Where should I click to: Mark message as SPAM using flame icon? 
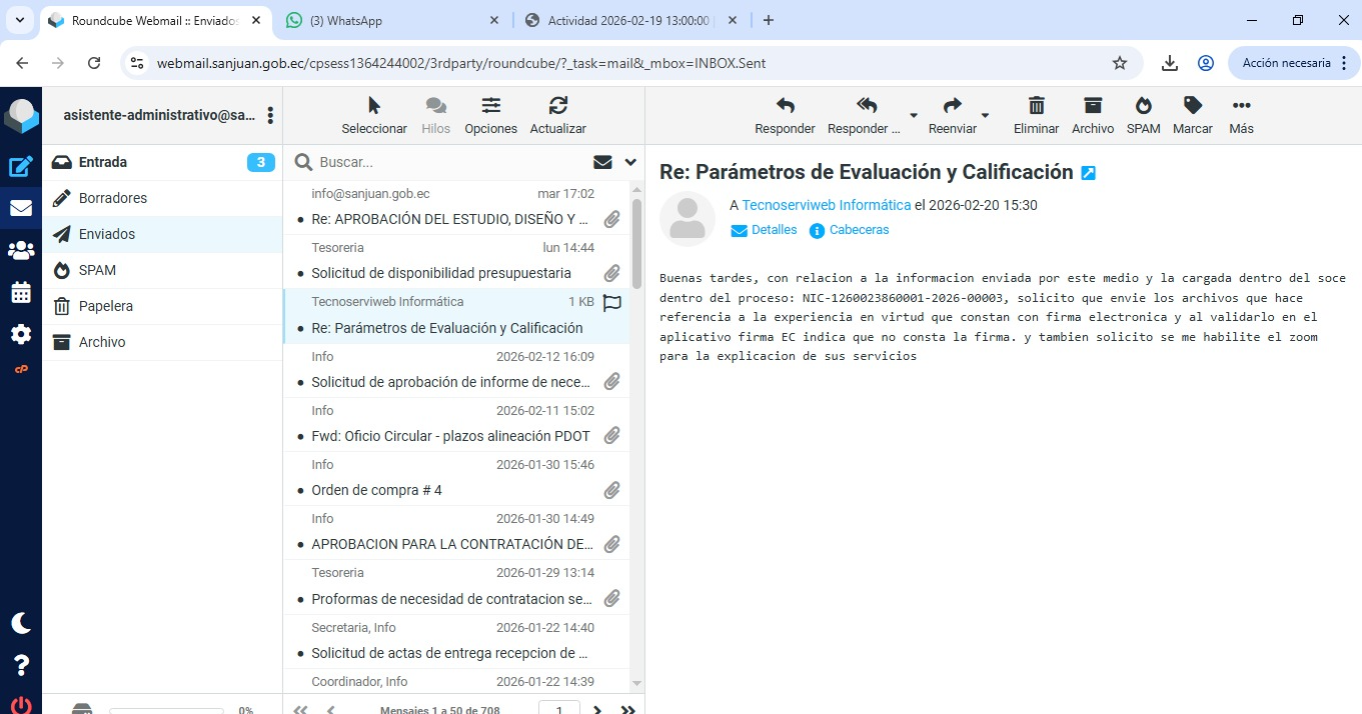[x=1143, y=115]
